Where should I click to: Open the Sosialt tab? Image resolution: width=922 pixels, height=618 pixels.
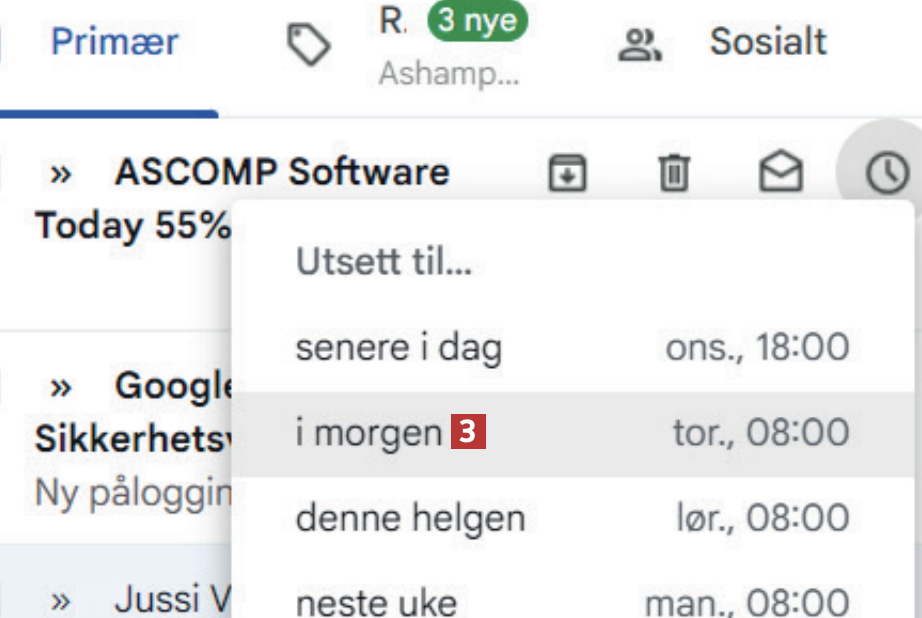(x=767, y=42)
